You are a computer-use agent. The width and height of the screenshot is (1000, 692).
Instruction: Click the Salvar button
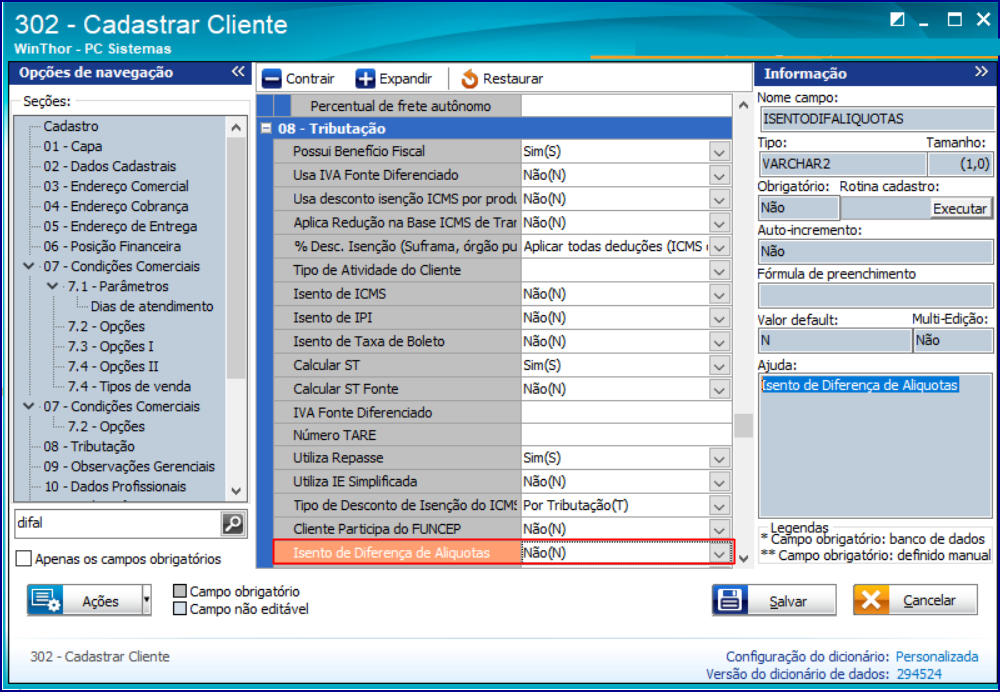(x=774, y=600)
